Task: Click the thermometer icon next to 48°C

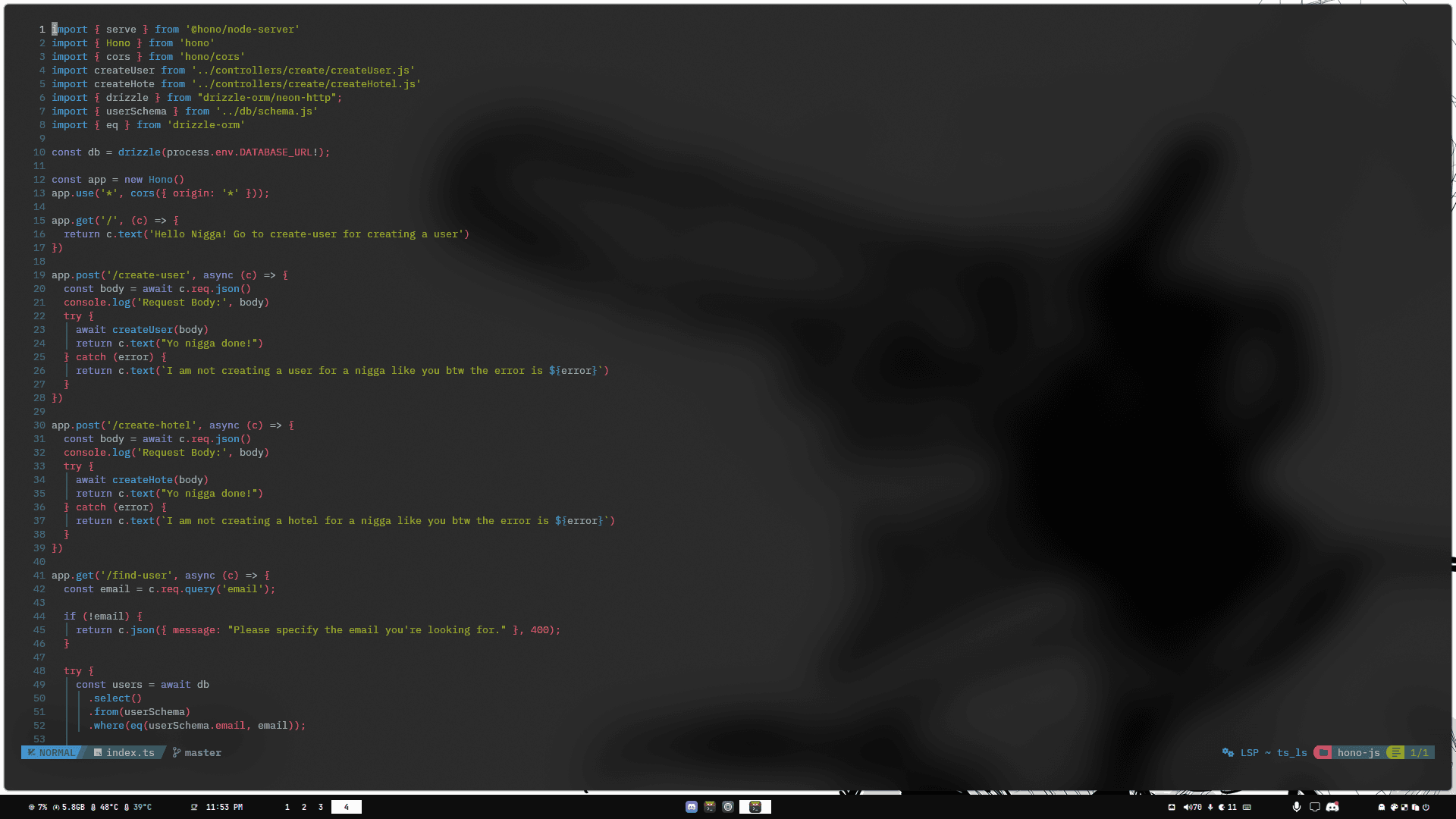Action: tap(93, 807)
